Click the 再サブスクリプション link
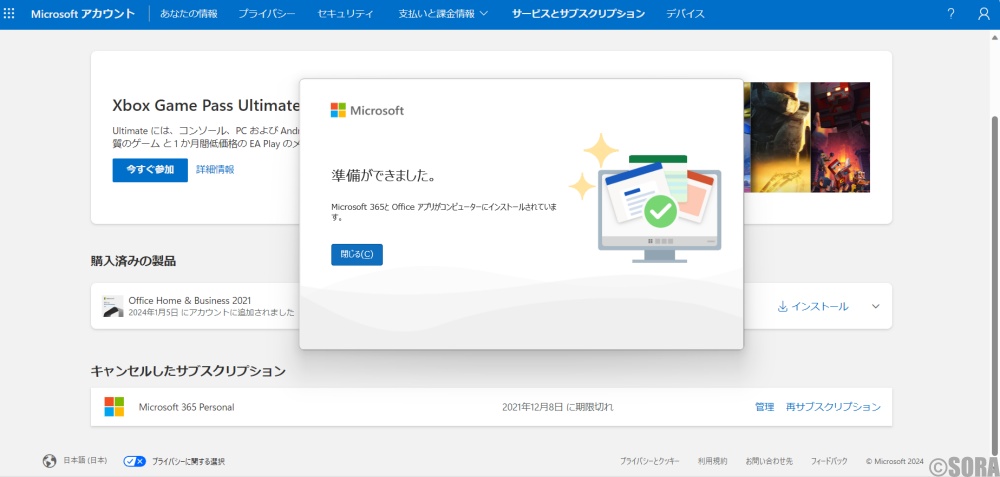Viewport: 1000px width, 477px height. pyautogui.click(x=833, y=407)
